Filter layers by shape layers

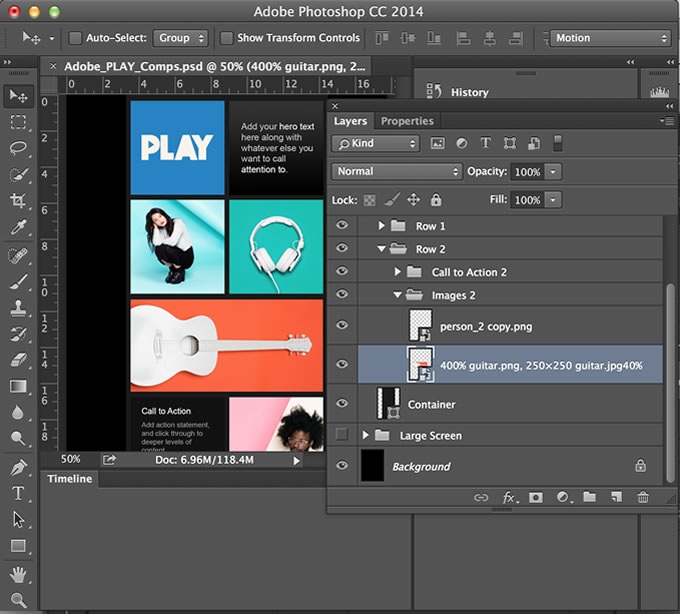[510, 143]
